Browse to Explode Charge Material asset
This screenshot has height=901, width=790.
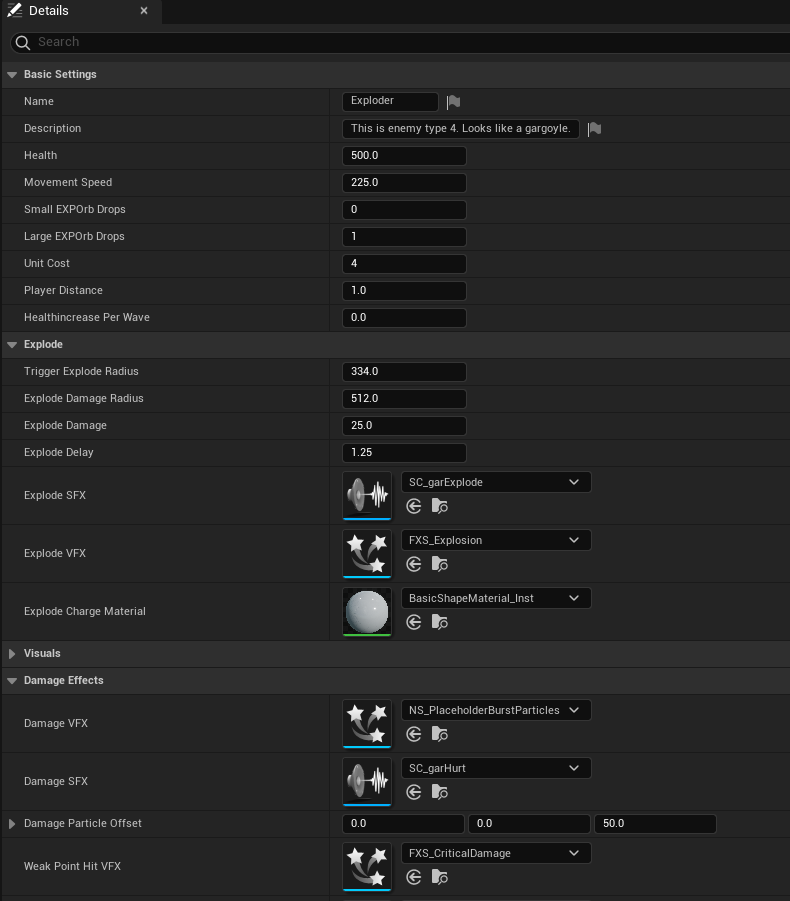point(439,623)
